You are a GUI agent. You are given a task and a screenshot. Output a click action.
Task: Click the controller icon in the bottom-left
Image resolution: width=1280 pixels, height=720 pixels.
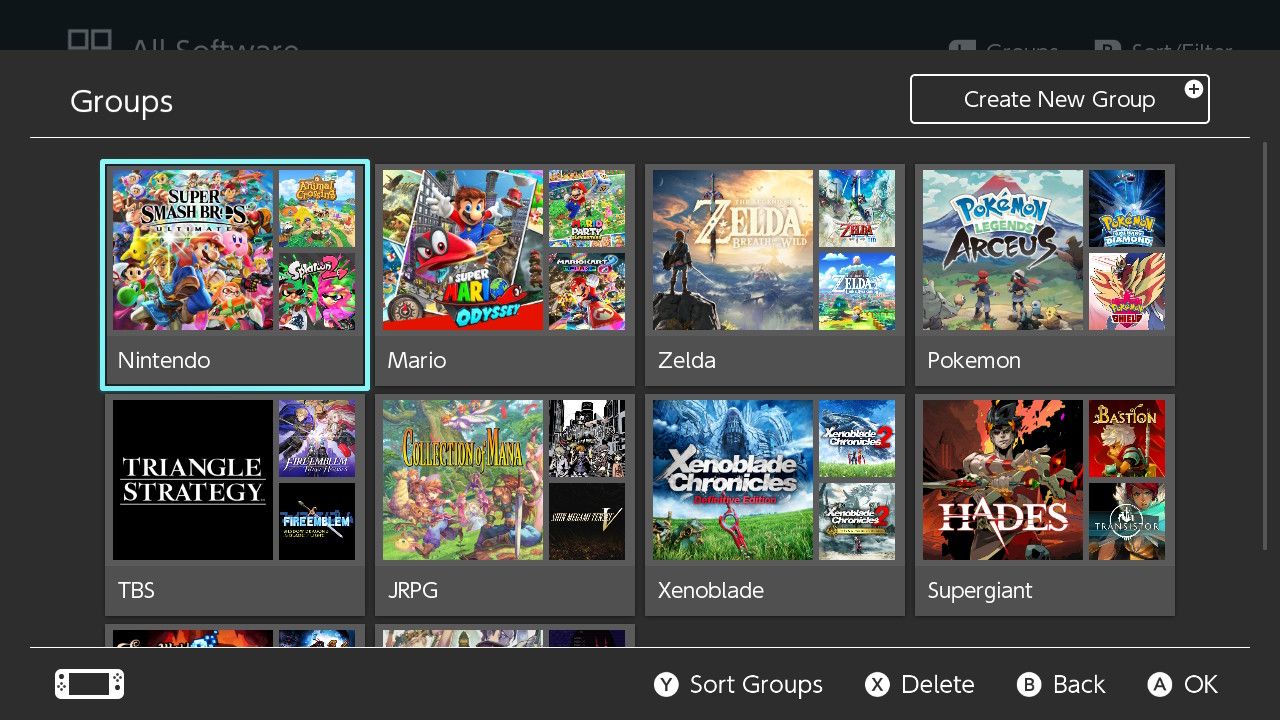click(x=88, y=683)
